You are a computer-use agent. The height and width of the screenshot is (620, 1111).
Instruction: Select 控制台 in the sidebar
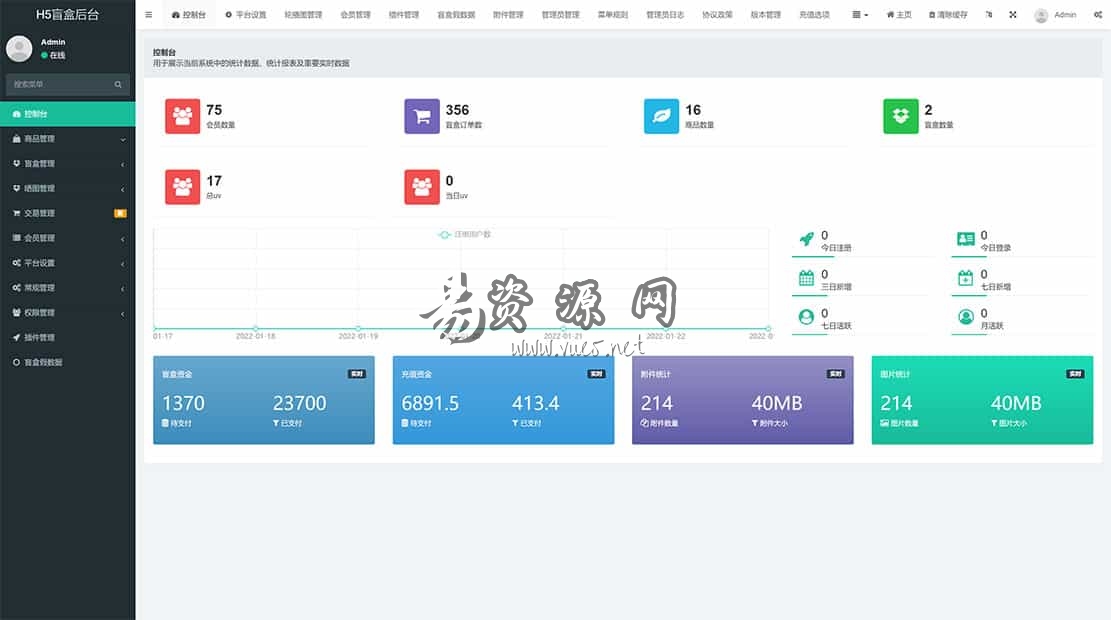pos(67,113)
